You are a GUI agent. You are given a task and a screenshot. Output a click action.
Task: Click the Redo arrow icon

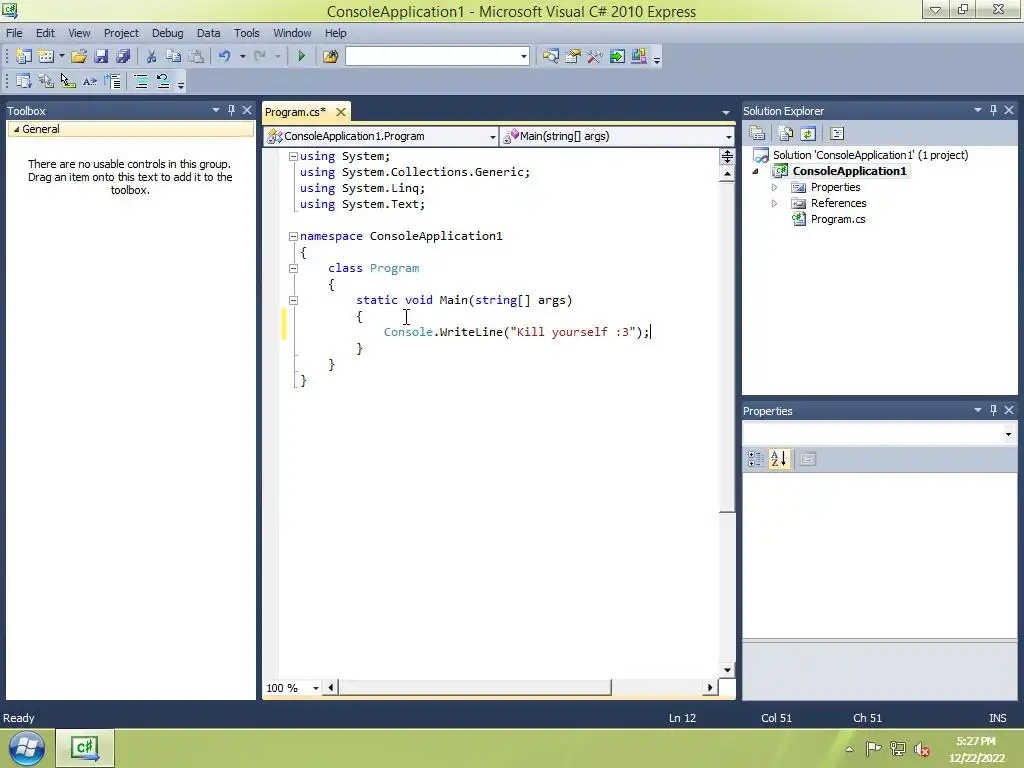pos(260,57)
